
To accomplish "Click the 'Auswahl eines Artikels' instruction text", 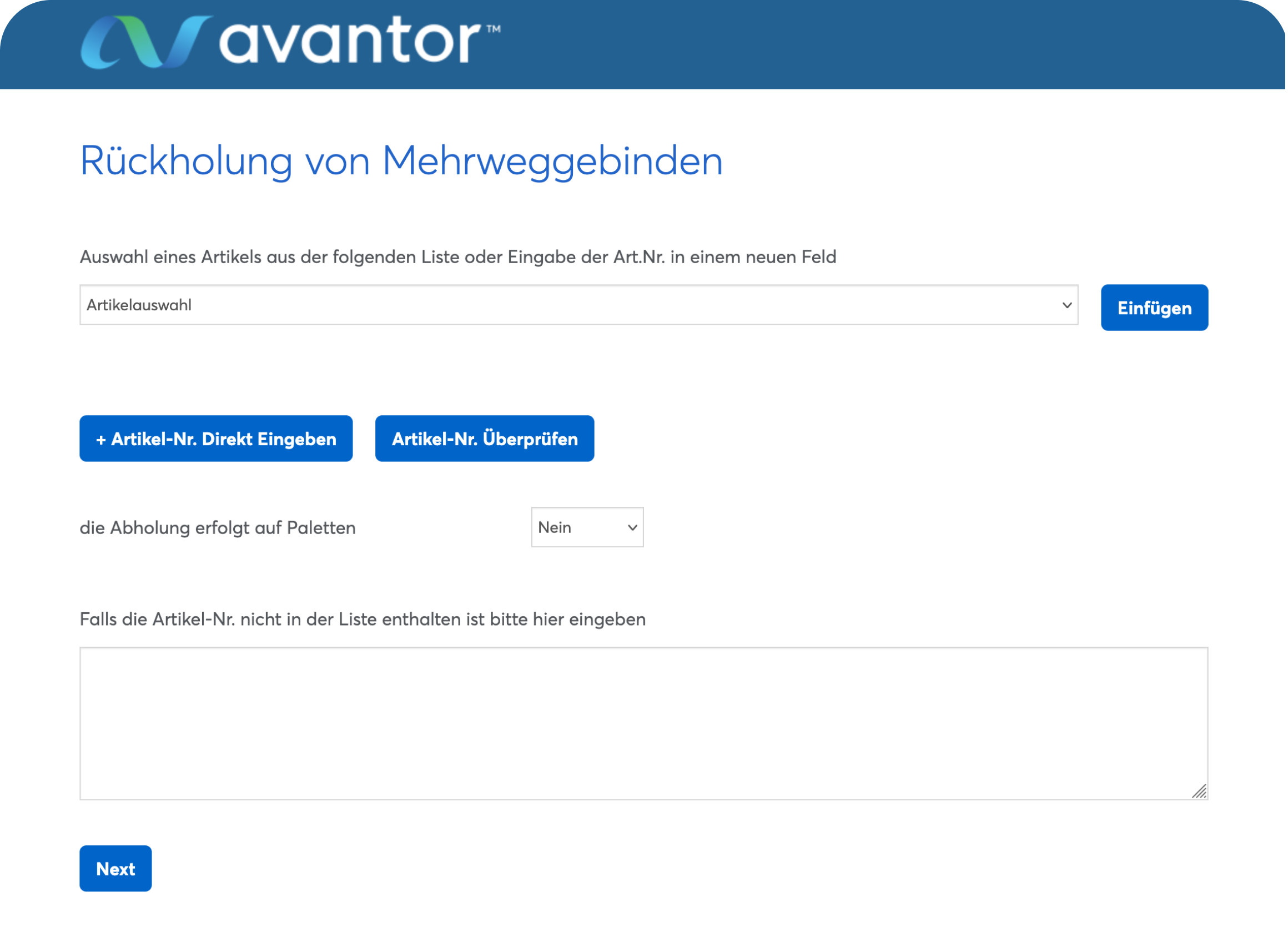I will coord(457,256).
